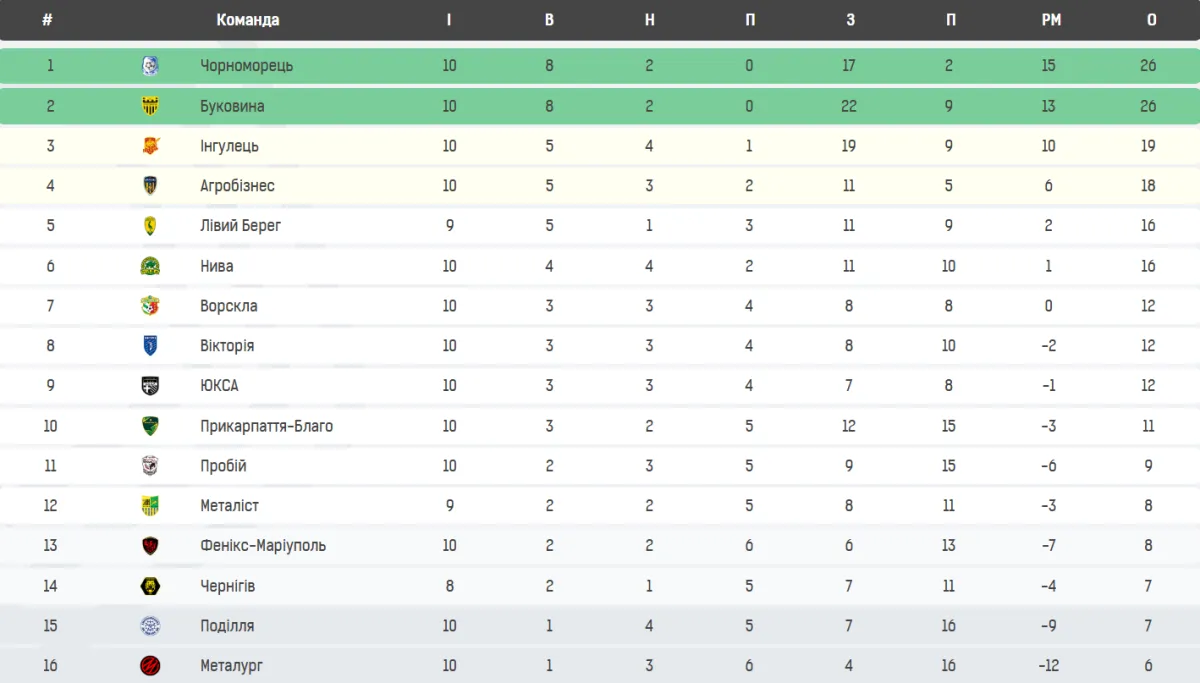Click the Чорноморець team logo
This screenshot has width=1200, height=683.
point(150,66)
